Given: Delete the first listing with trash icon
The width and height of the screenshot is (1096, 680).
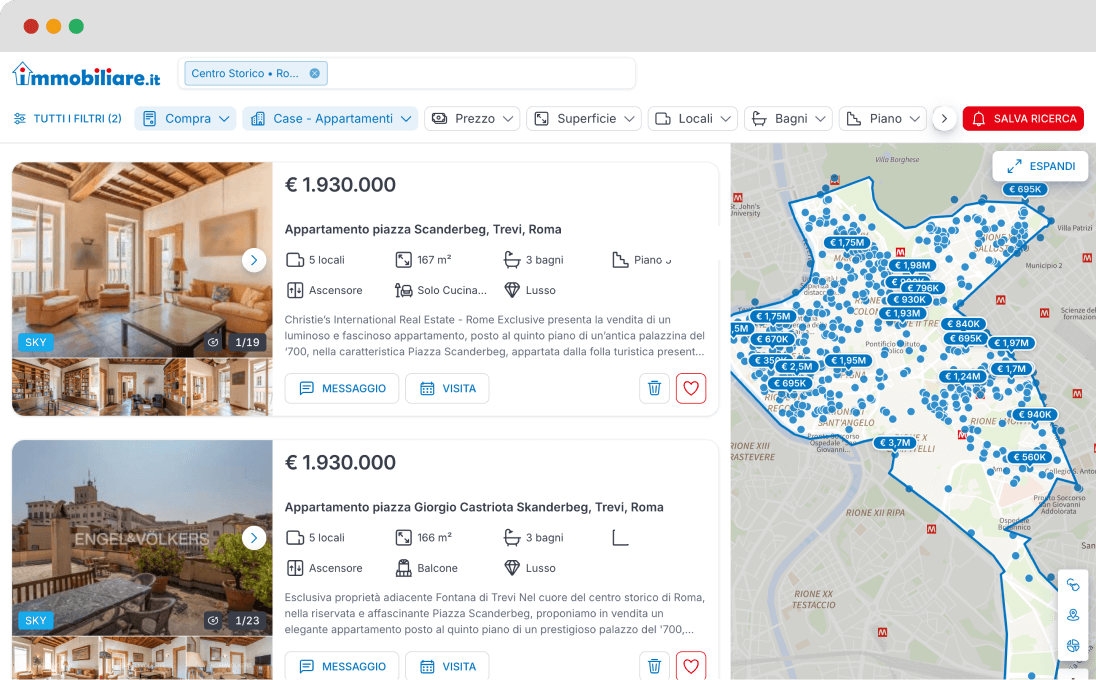Looking at the screenshot, I should click(x=654, y=388).
